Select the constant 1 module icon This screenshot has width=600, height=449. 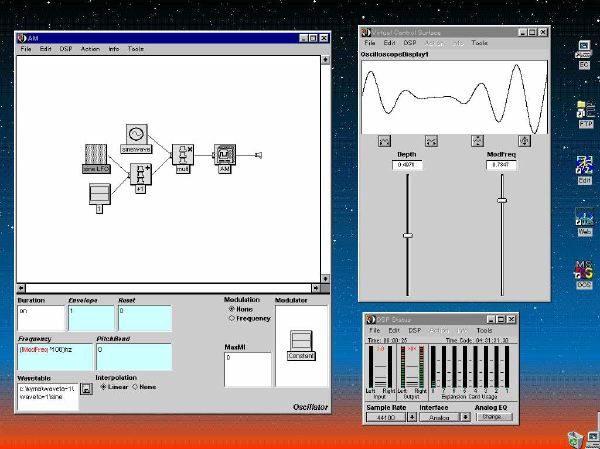[100, 194]
